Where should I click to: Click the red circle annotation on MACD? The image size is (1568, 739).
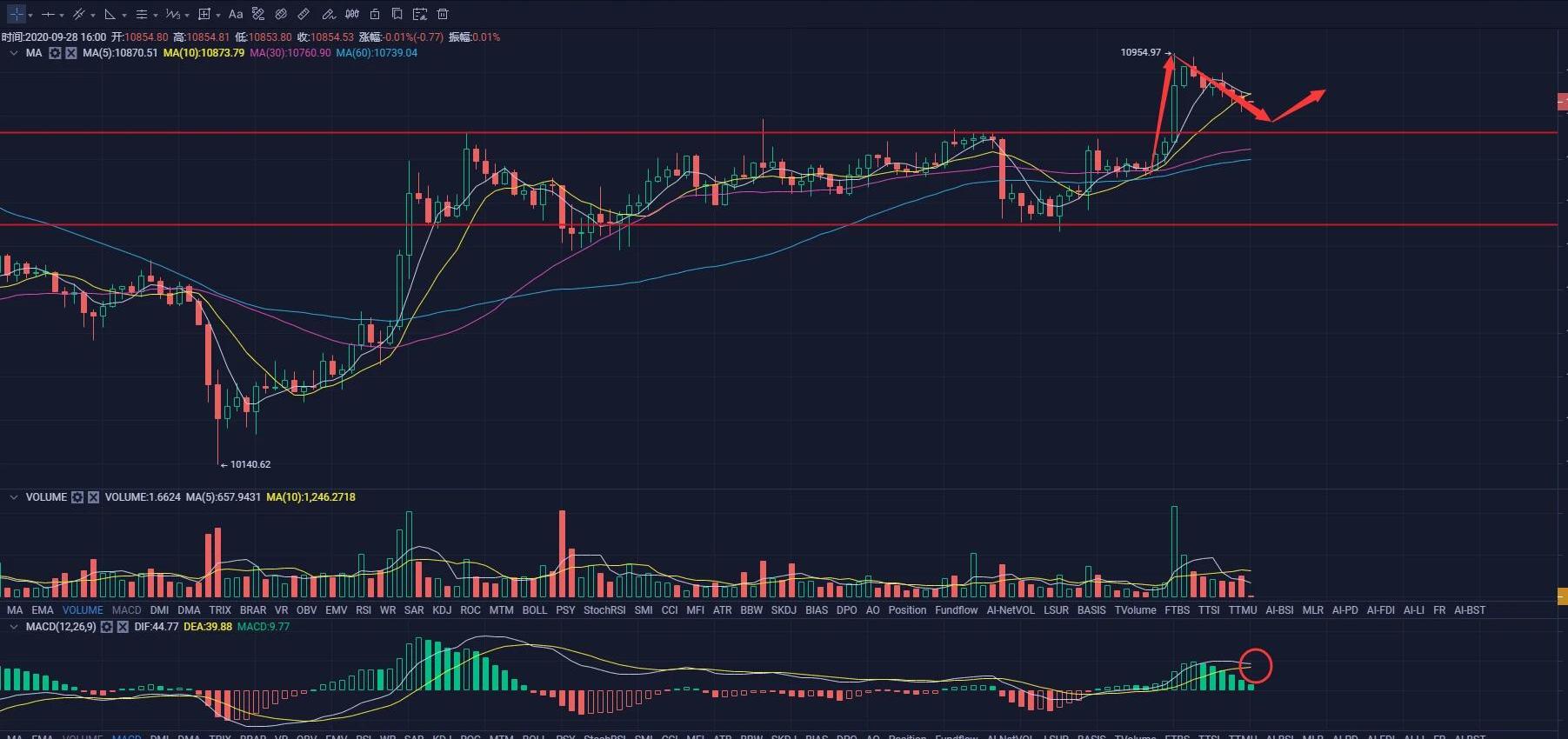point(1255,666)
